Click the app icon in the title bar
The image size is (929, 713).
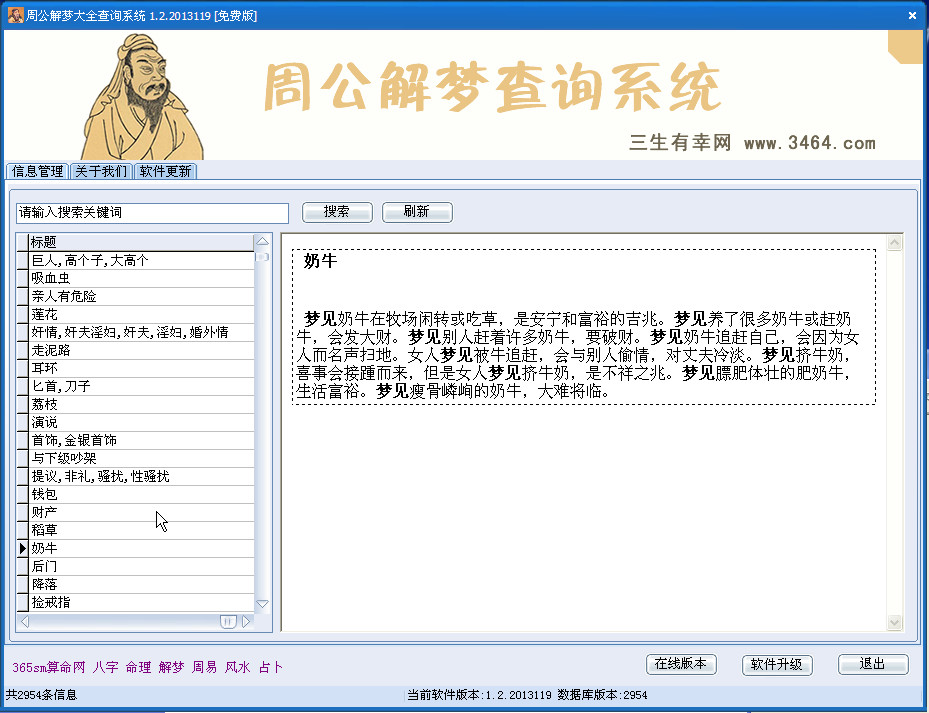[x=15, y=15]
